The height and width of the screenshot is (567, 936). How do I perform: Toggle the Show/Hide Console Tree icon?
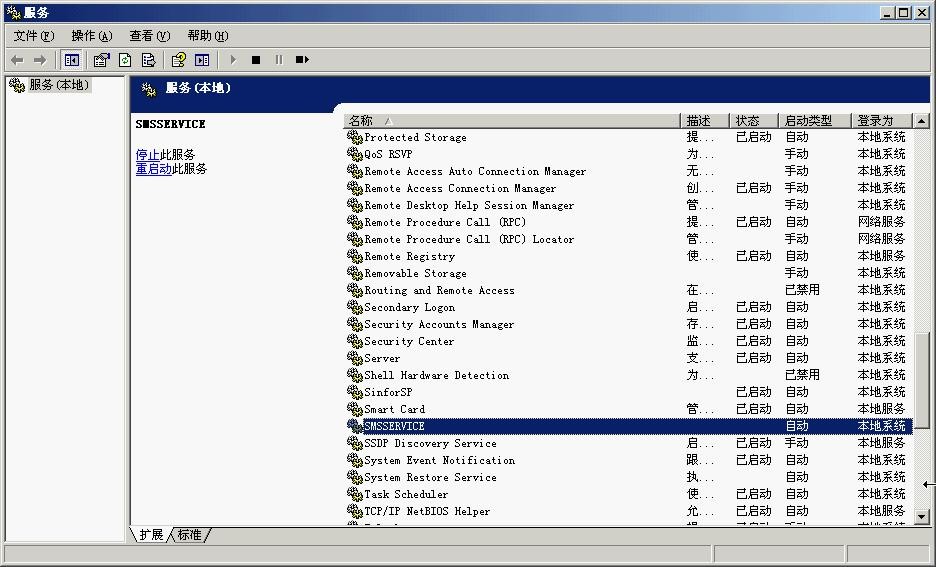point(72,60)
